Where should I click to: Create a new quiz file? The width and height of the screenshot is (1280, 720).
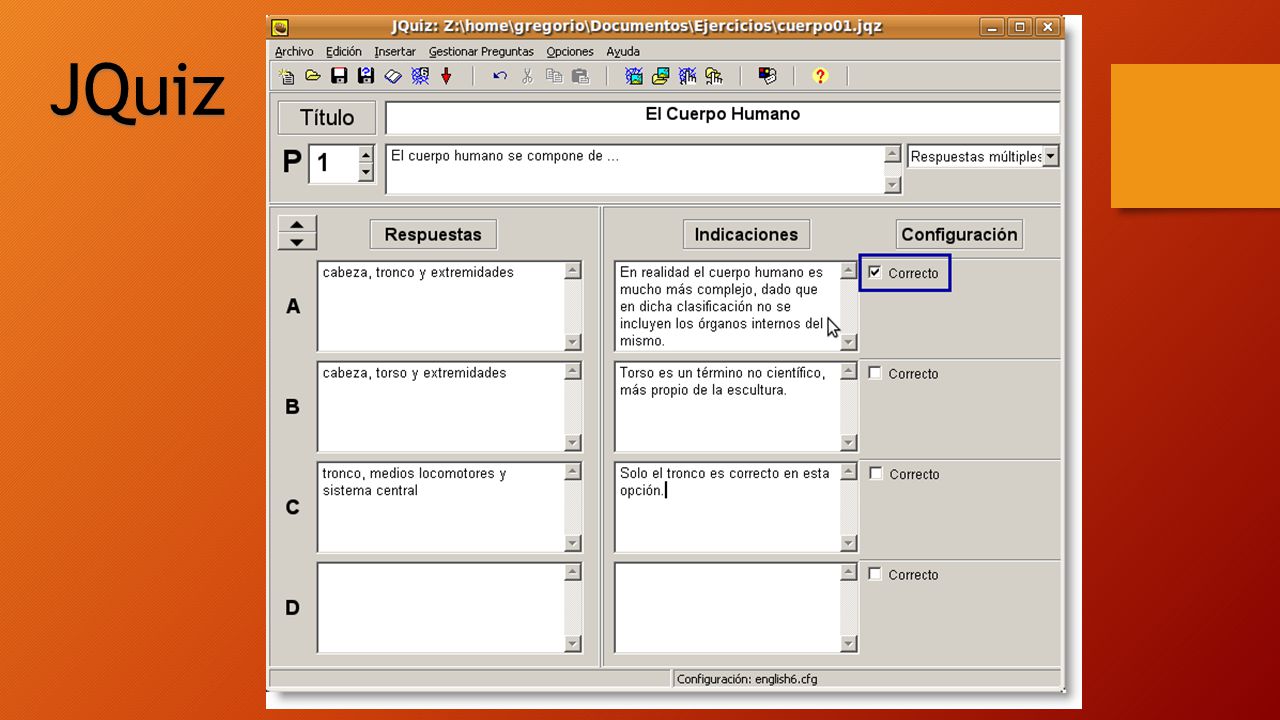coord(287,76)
